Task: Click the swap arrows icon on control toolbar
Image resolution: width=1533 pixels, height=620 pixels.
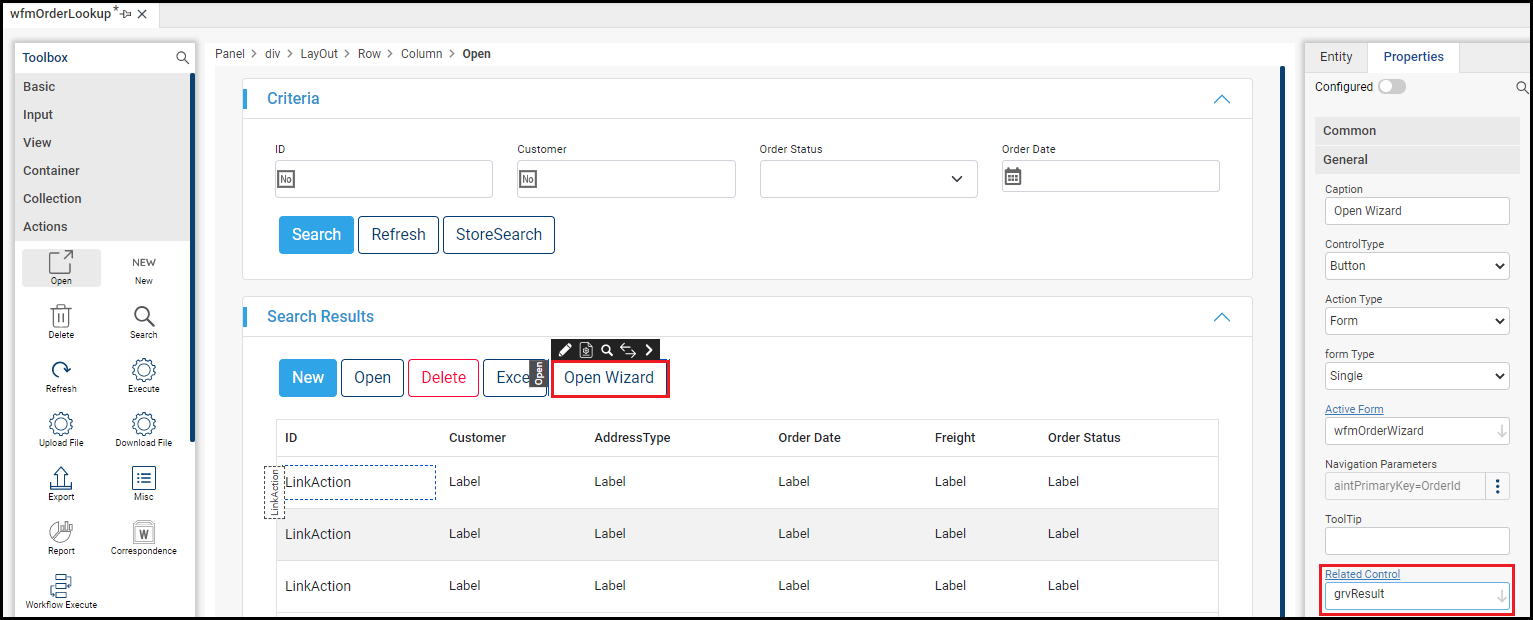Action: point(628,350)
